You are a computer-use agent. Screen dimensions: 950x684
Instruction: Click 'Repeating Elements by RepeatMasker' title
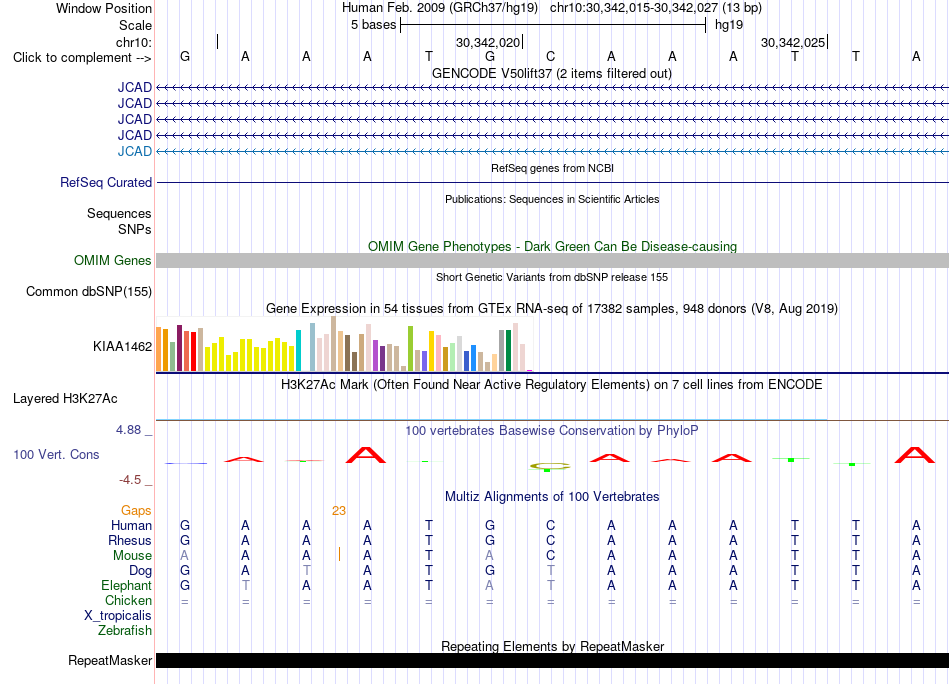click(x=552, y=646)
